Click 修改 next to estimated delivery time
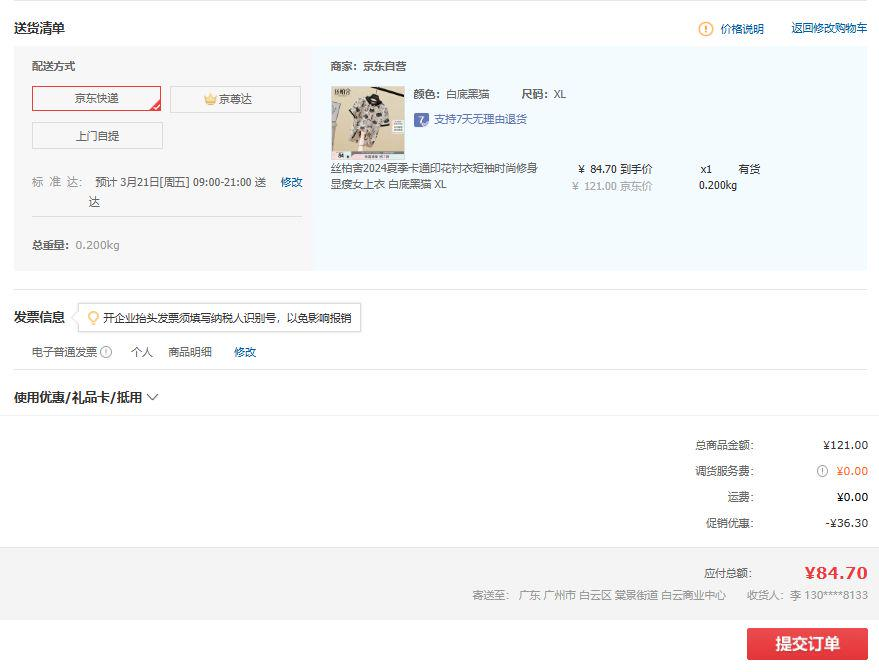879x672 pixels. (x=291, y=182)
